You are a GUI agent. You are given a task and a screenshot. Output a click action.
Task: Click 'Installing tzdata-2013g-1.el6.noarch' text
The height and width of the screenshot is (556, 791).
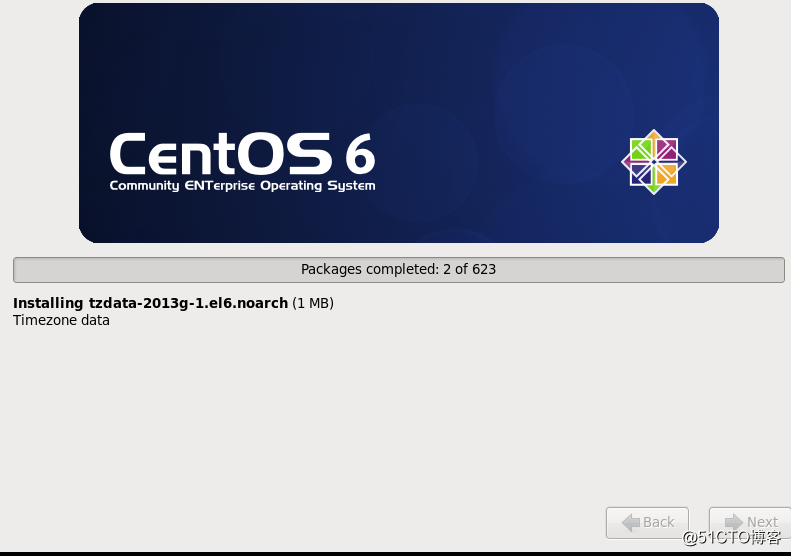pos(150,303)
